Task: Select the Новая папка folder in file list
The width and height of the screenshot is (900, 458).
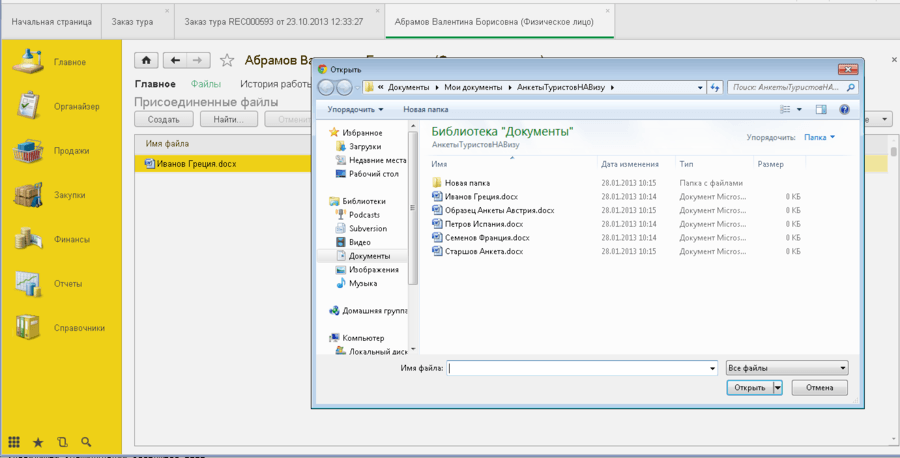Action: click(x=461, y=183)
